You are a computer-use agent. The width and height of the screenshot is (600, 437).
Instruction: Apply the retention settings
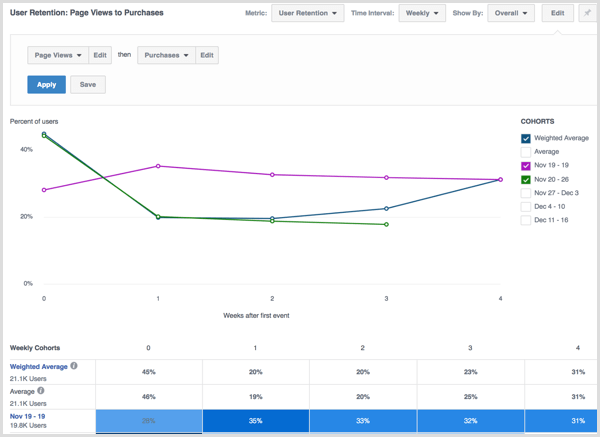47,85
